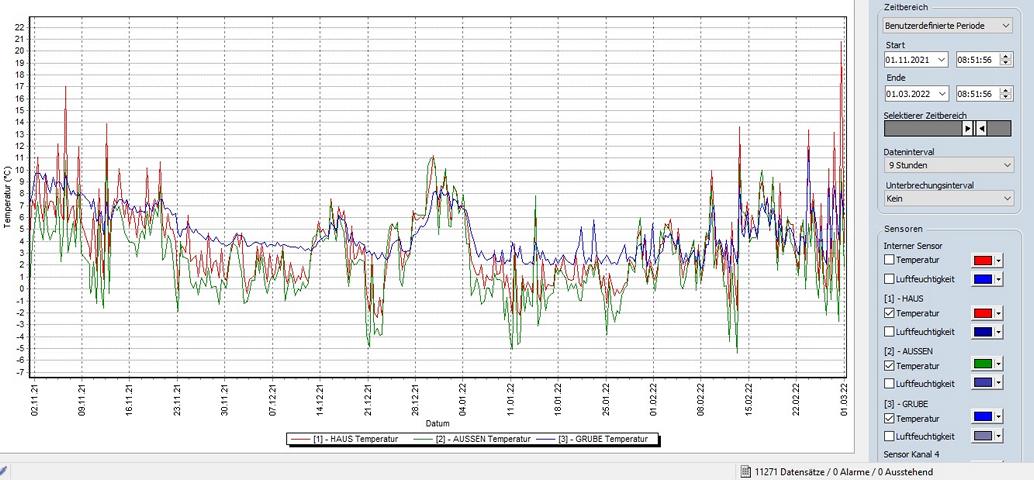Open the gray color picker for GRUBE Luftfeuchtigkeit
This screenshot has height=480, width=1034.
pos(987,435)
